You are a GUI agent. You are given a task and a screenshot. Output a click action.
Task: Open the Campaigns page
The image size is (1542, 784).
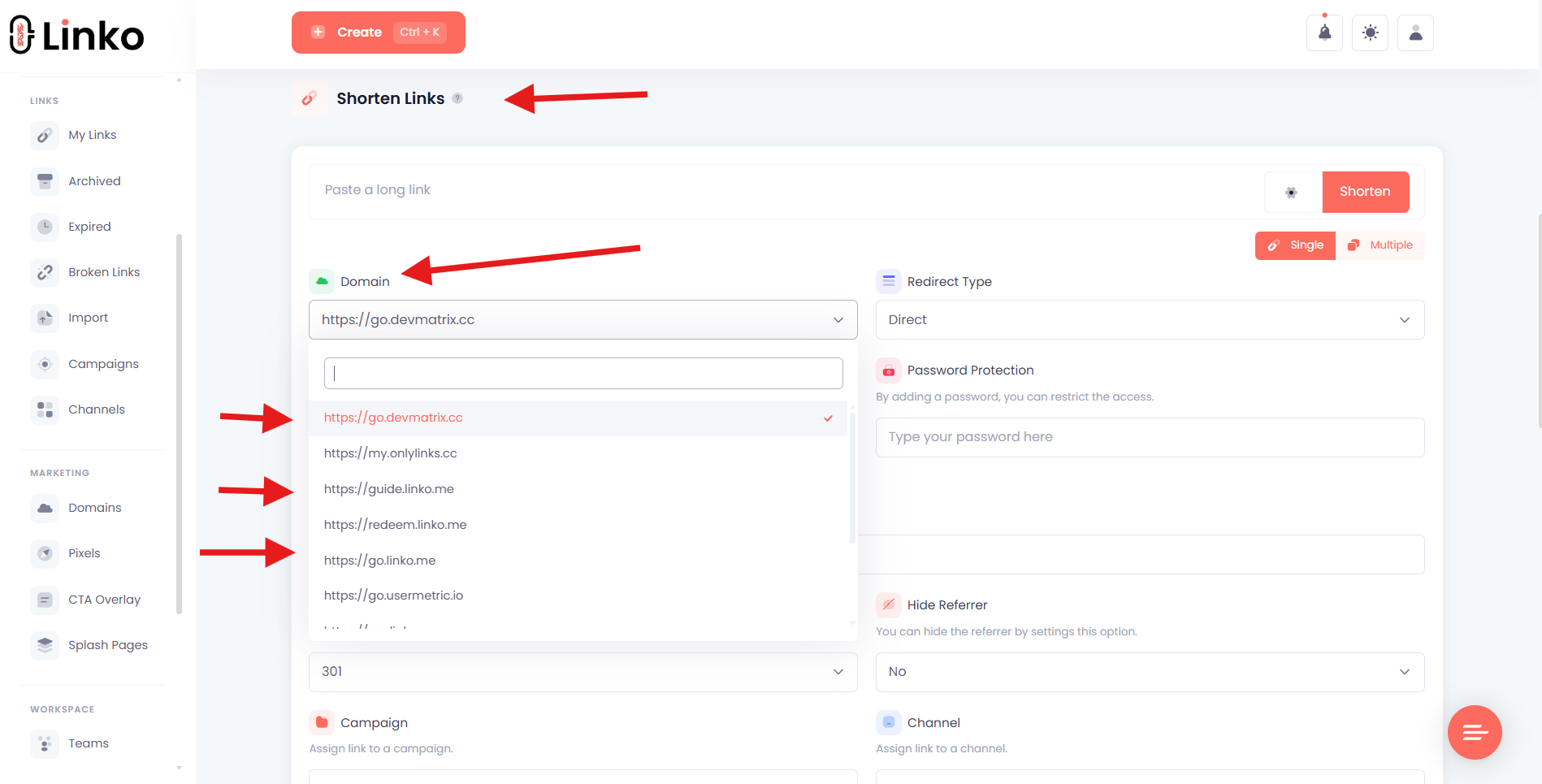point(103,364)
